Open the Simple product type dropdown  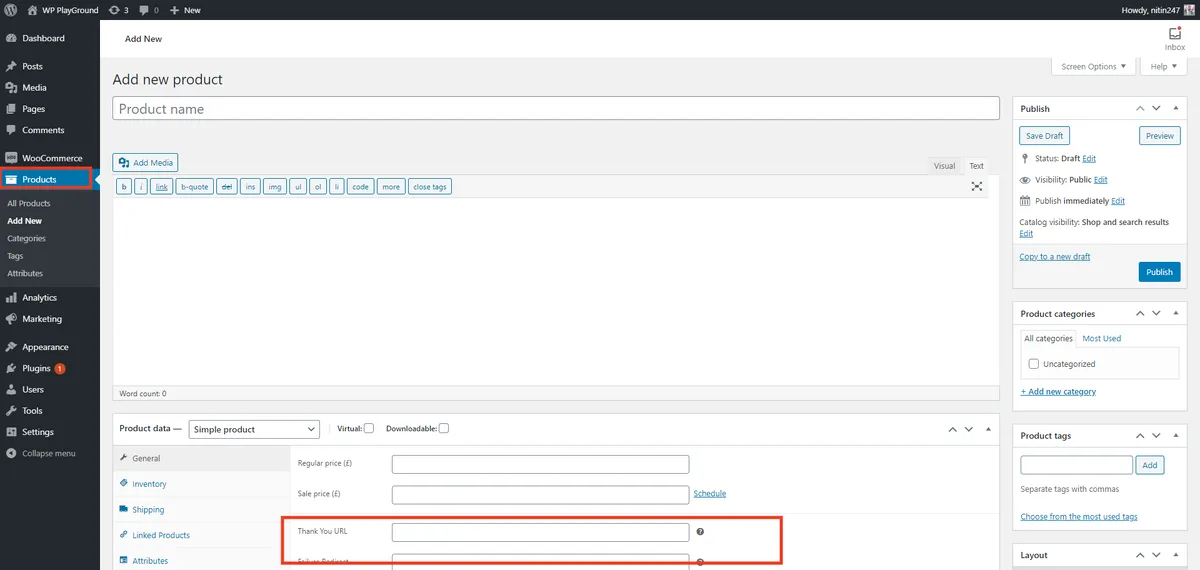click(254, 429)
